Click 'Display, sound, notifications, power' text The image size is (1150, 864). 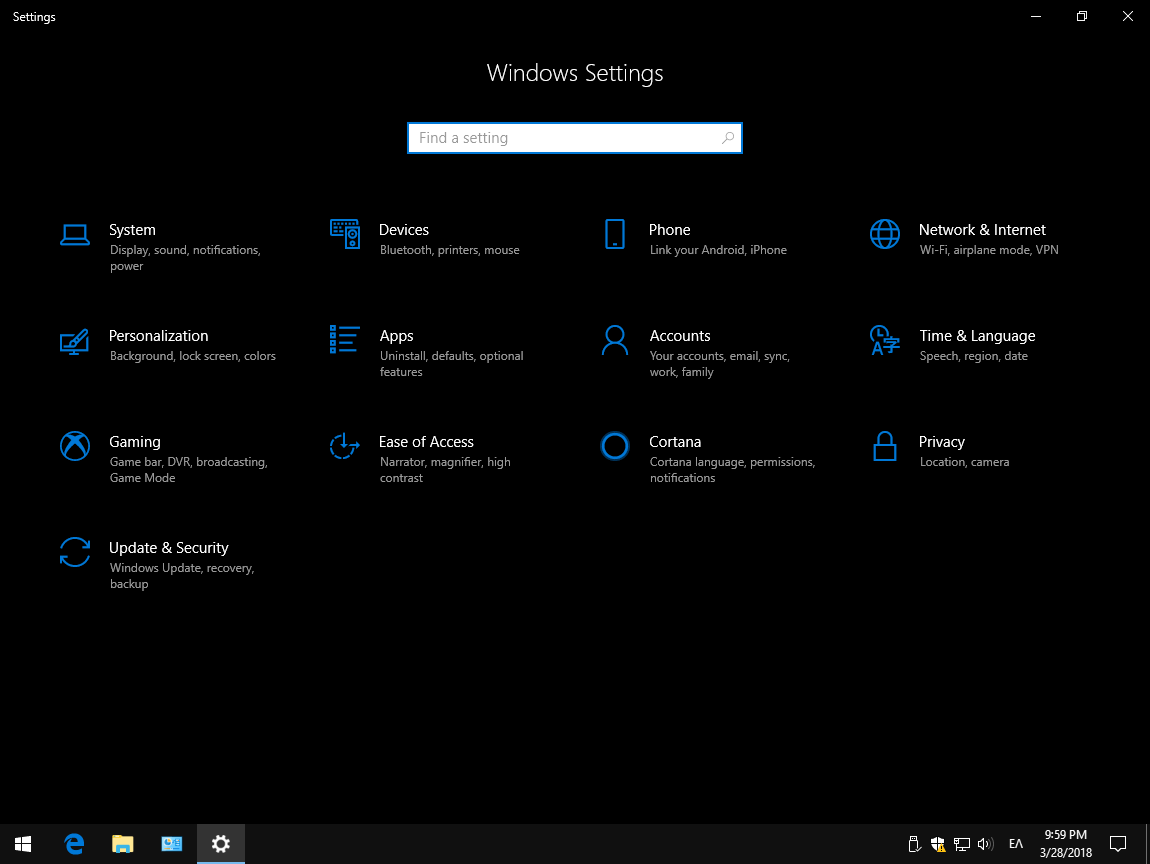pos(185,257)
